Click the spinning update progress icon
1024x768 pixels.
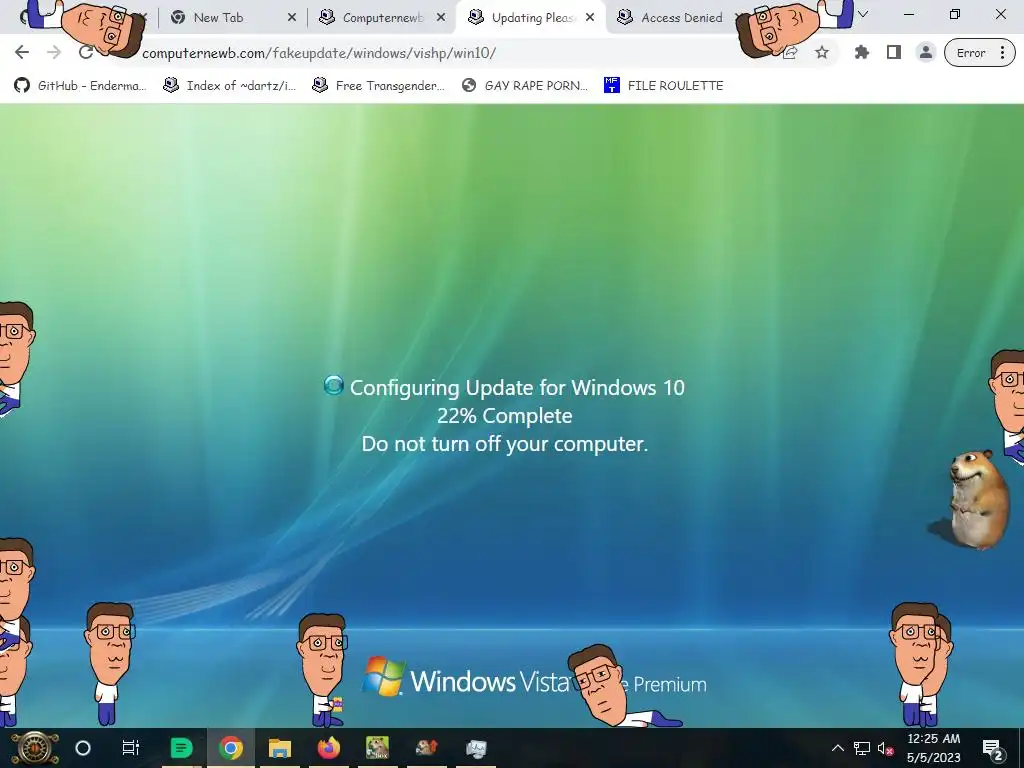334,385
